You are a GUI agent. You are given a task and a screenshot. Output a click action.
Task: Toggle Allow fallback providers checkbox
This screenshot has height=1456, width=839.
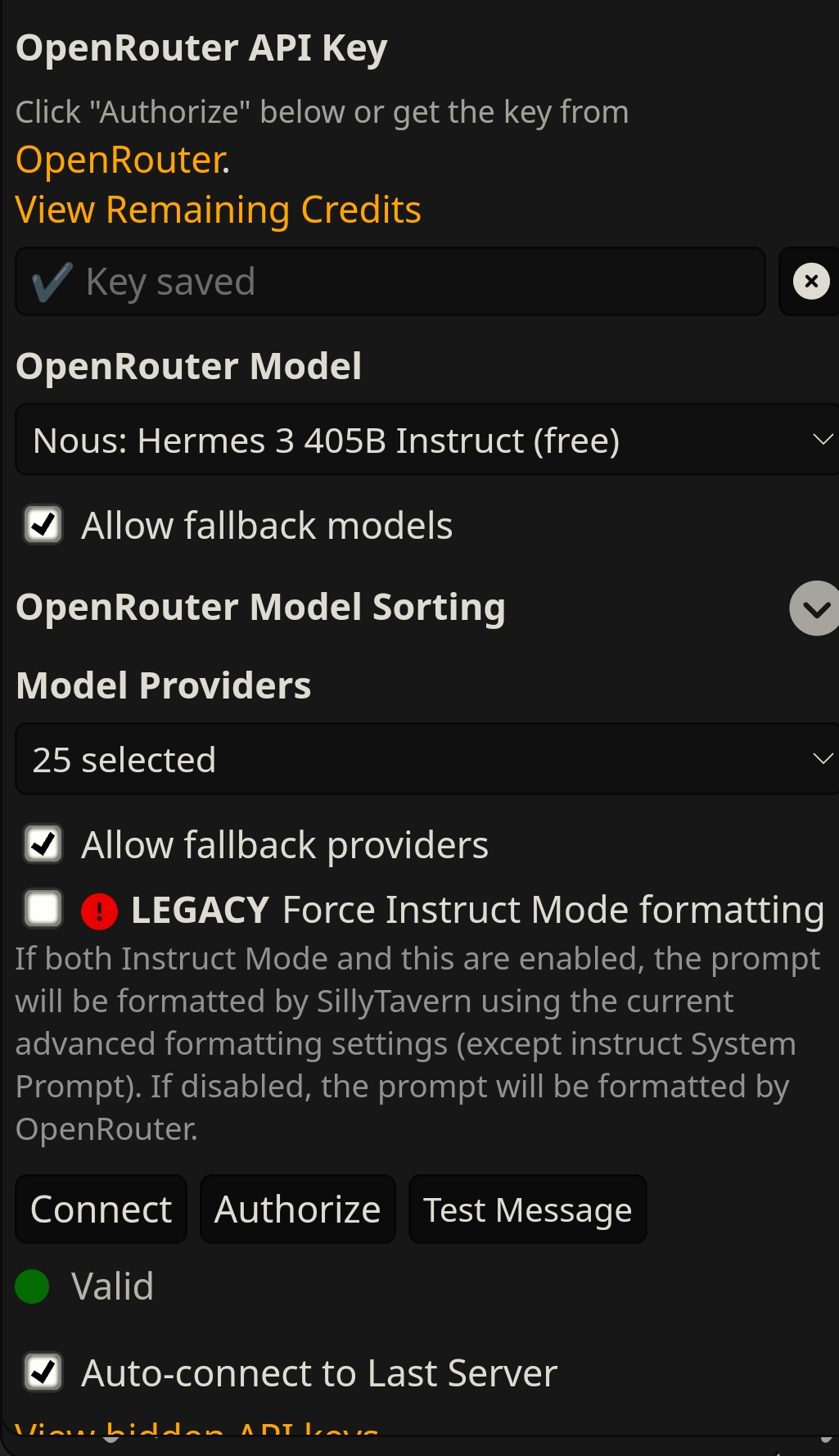[43, 843]
